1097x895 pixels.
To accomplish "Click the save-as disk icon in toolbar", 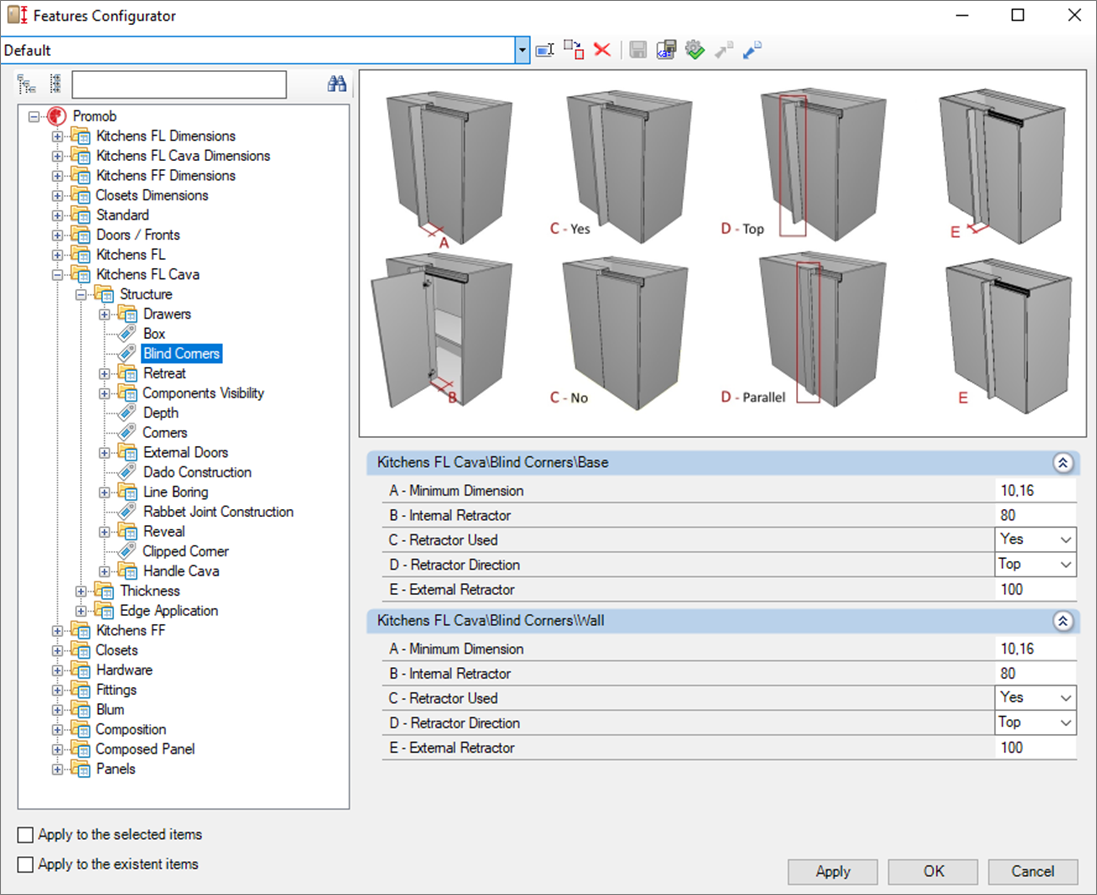I will 666,50.
